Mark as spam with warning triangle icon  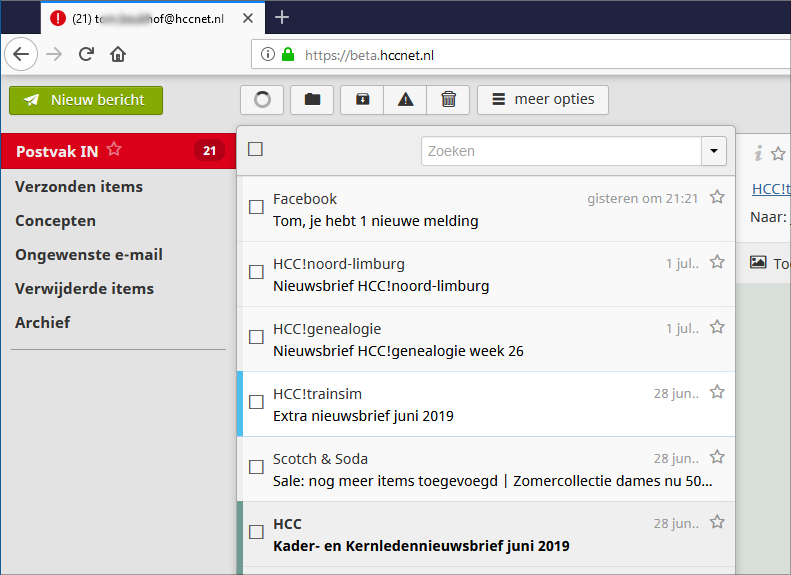pos(405,100)
